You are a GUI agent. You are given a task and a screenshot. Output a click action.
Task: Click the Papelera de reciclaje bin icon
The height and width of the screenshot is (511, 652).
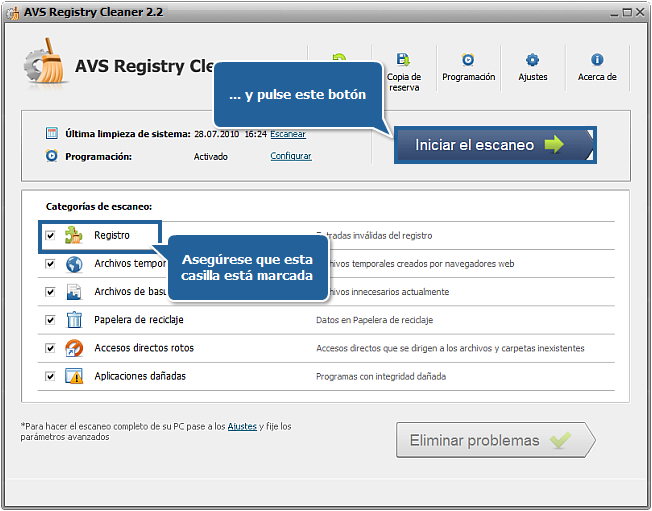(74, 320)
